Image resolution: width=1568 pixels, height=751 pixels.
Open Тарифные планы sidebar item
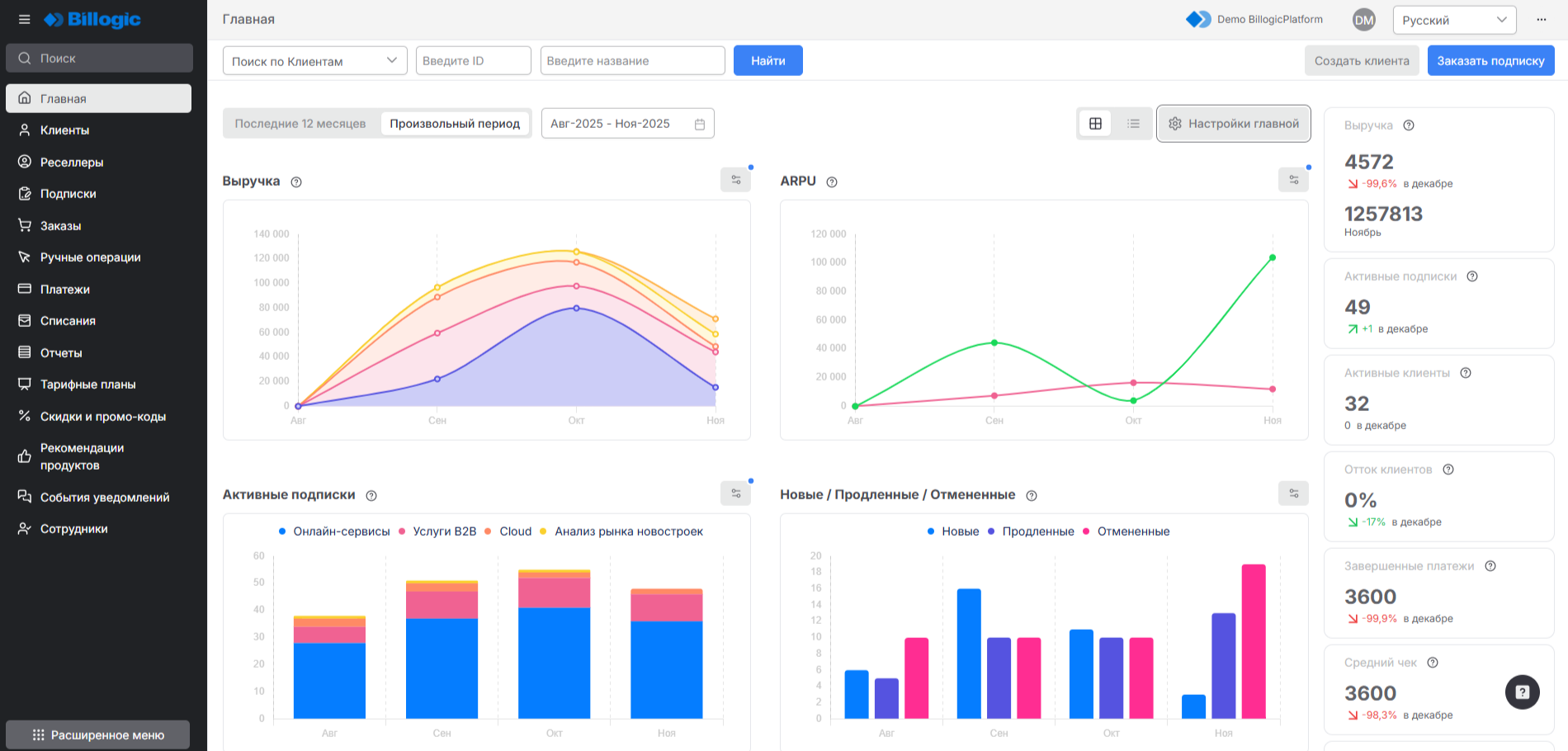click(87, 385)
